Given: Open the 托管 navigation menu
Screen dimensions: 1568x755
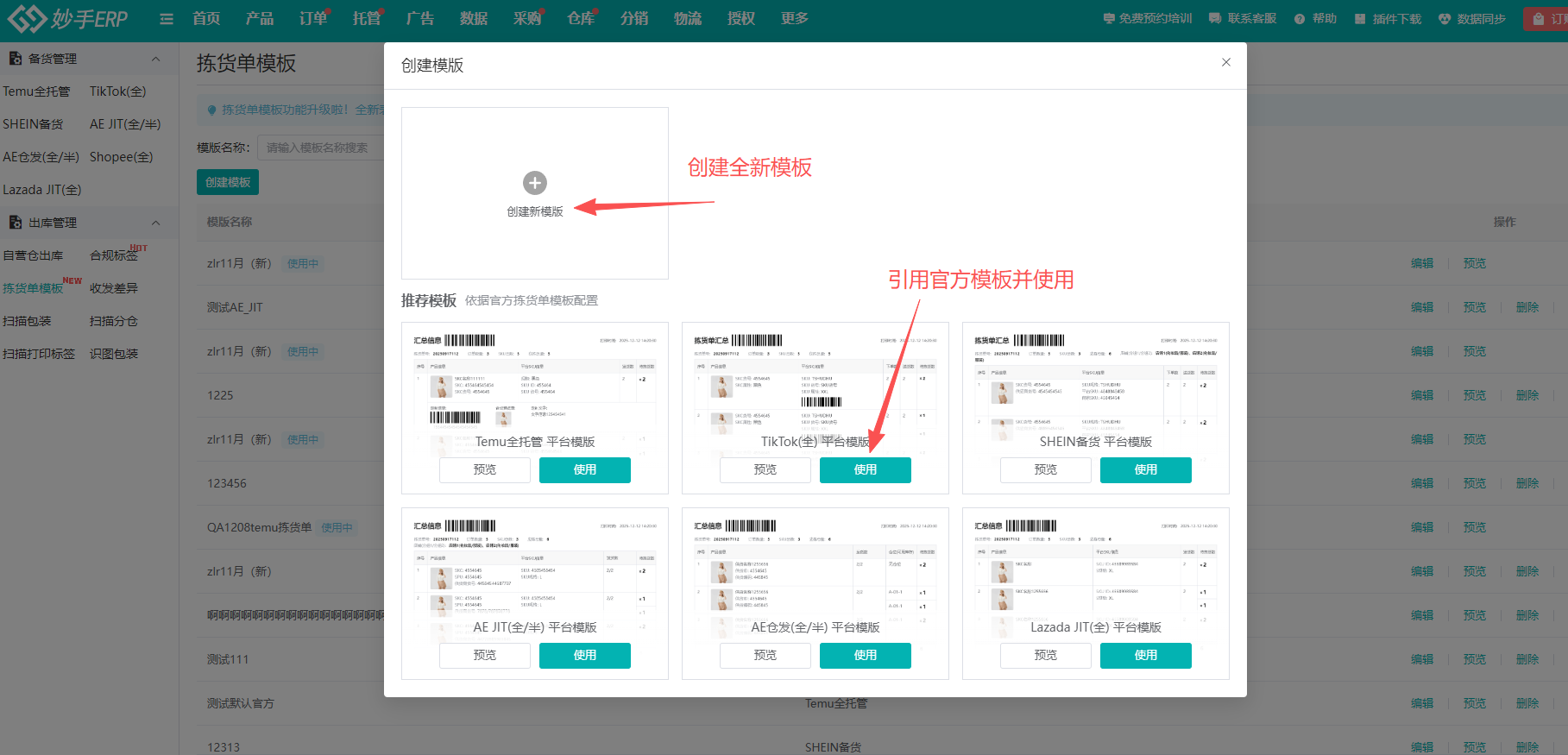Looking at the screenshot, I should [x=367, y=18].
